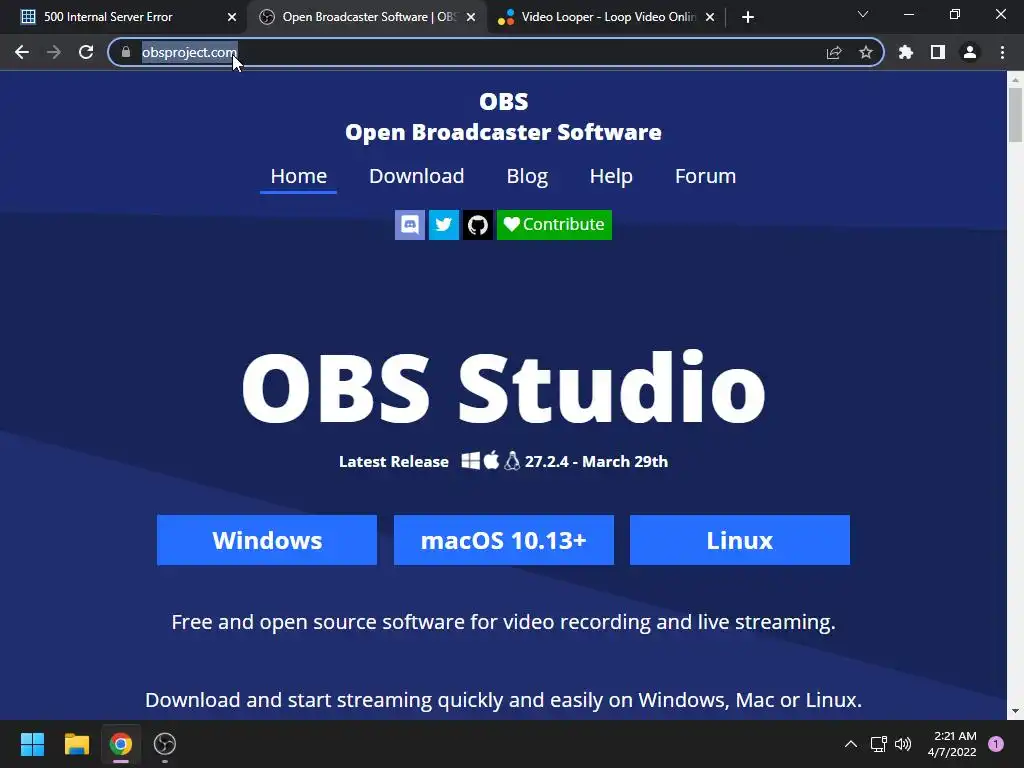Image resolution: width=1024 pixels, height=768 pixels.
Task: Open the tab search dropdown chevron
Action: point(863,14)
